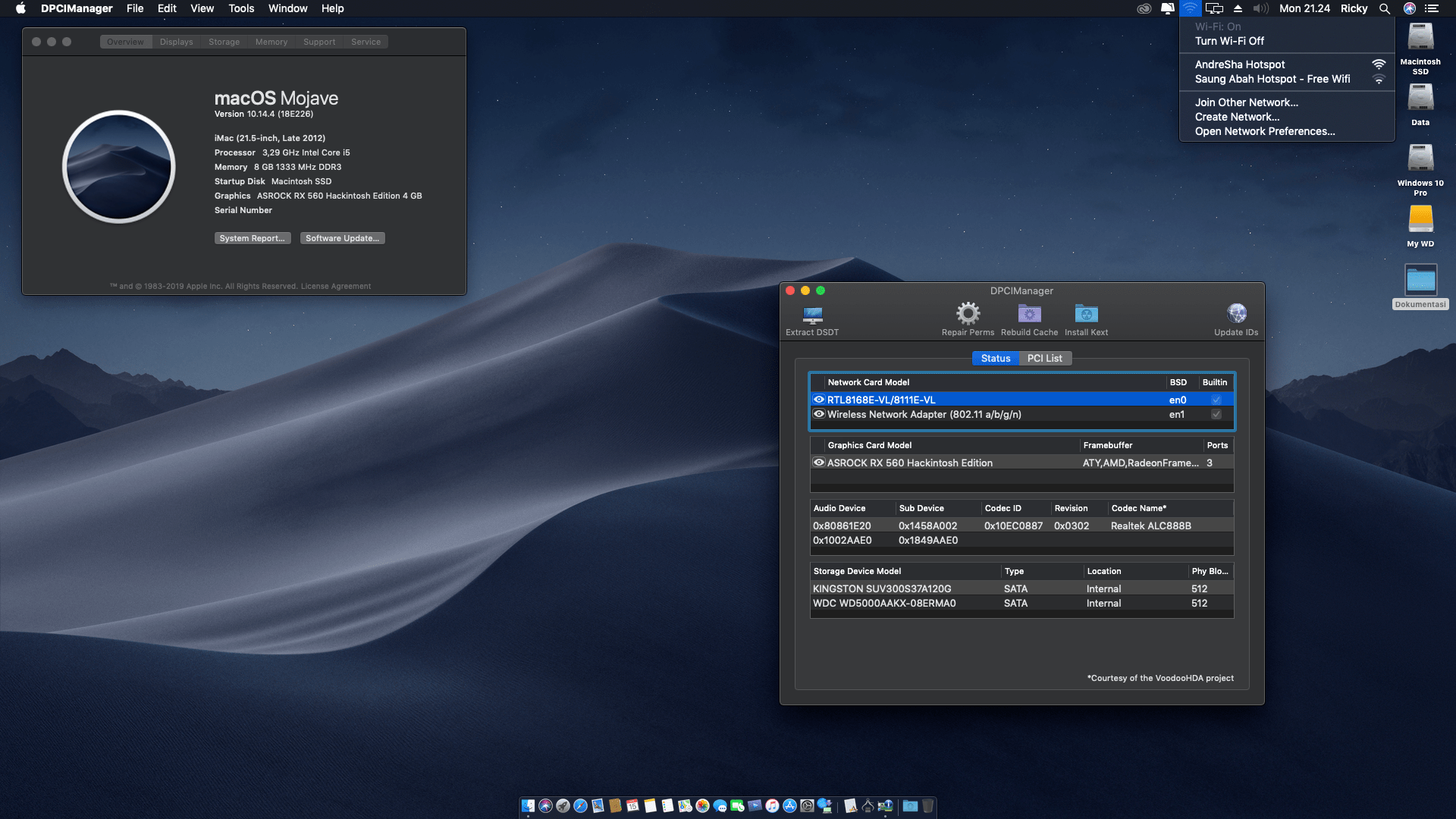Select audio device row 0x1002AAE0
Screen dimensions: 1456x819
(1021, 540)
